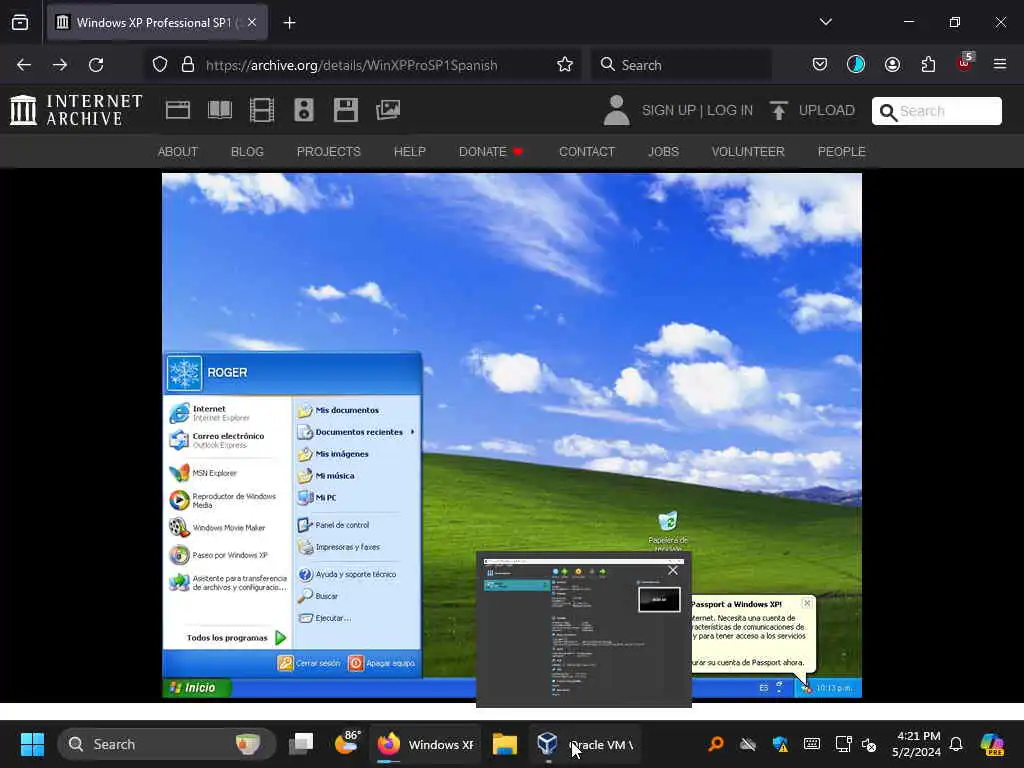Open the VOLUNTEER link
The height and width of the screenshot is (768, 1024).
click(x=748, y=152)
